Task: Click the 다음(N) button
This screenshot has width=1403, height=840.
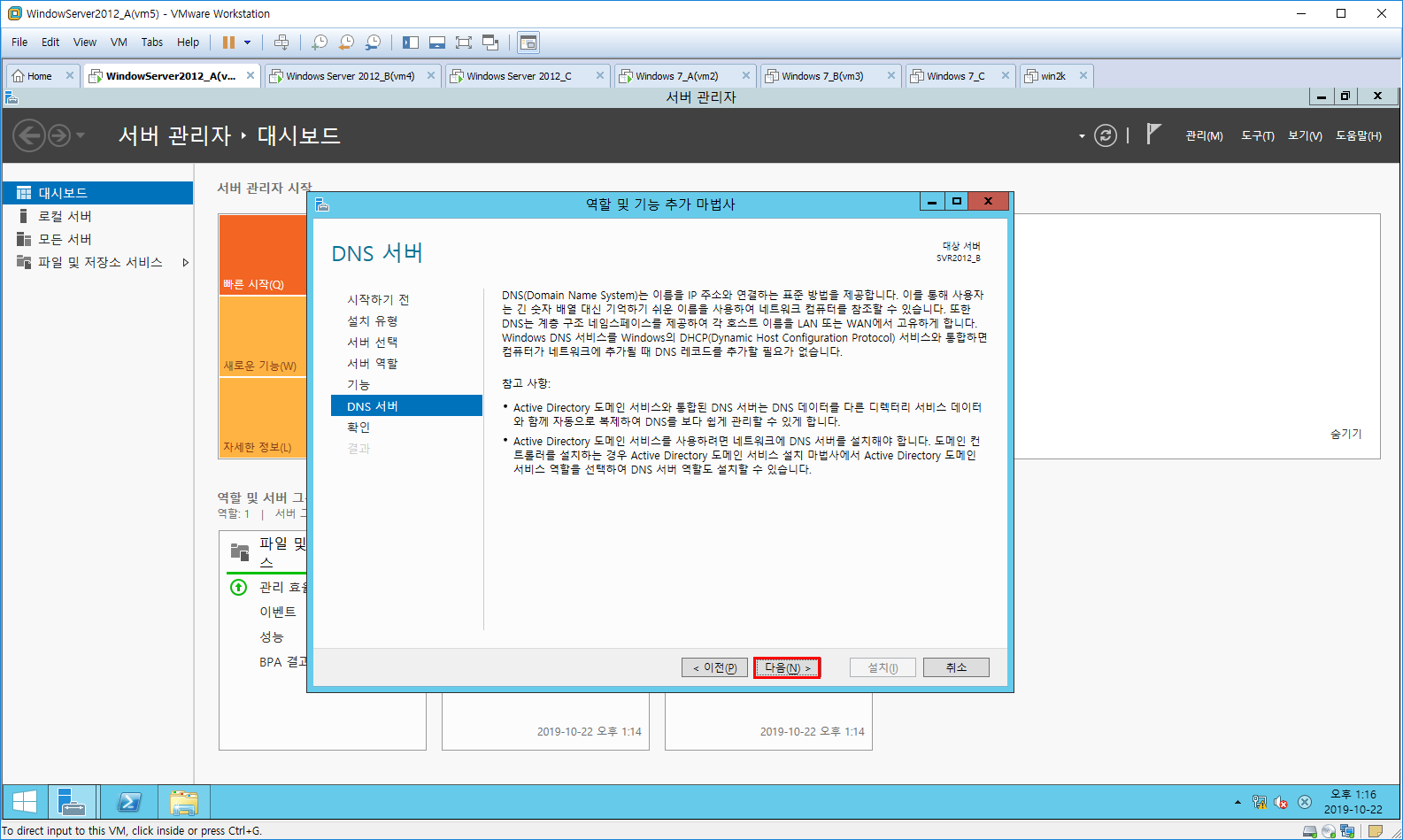Action: [787, 667]
